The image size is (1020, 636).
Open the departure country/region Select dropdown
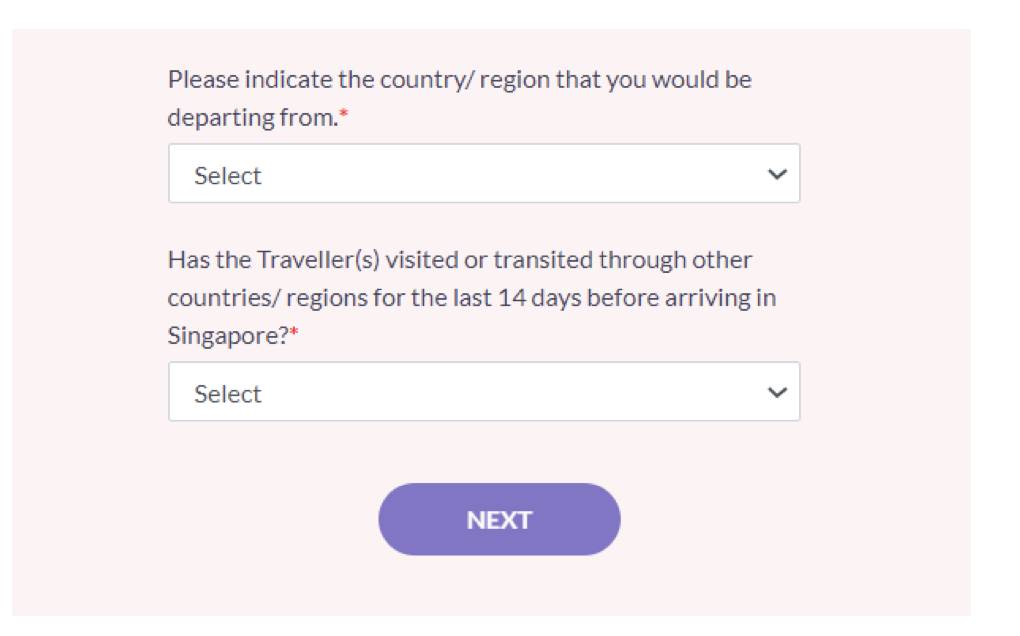pyautogui.click(x=483, y=174)
